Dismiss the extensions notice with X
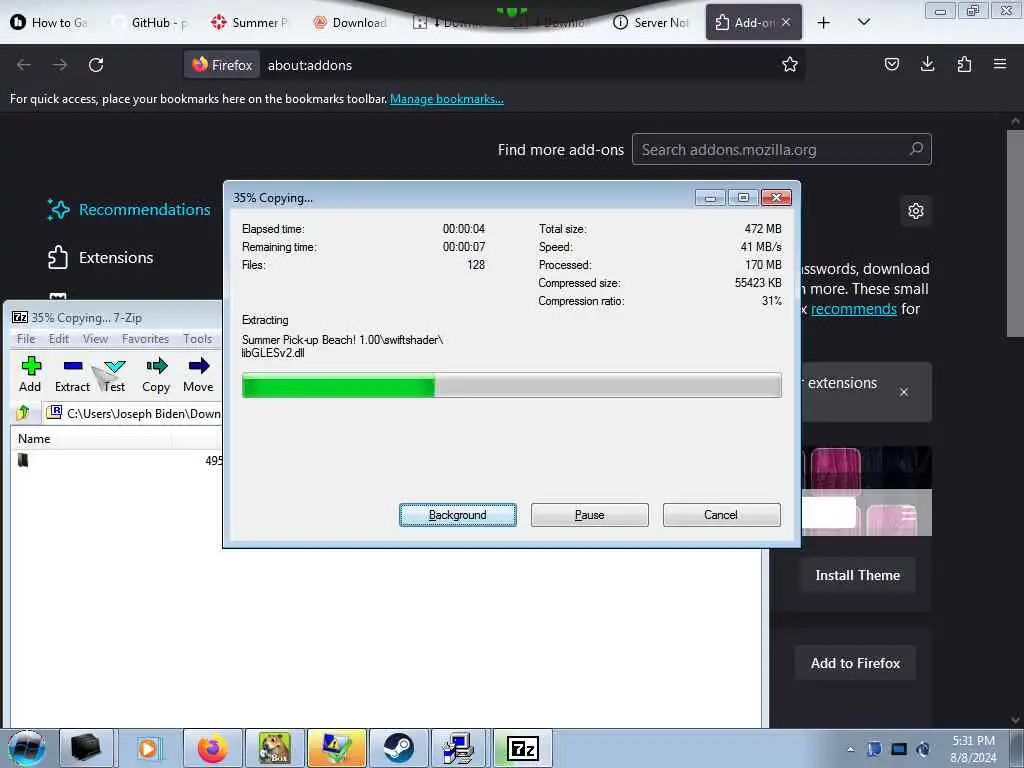The height and width of the screenshot is (768, 1024). 904,392
